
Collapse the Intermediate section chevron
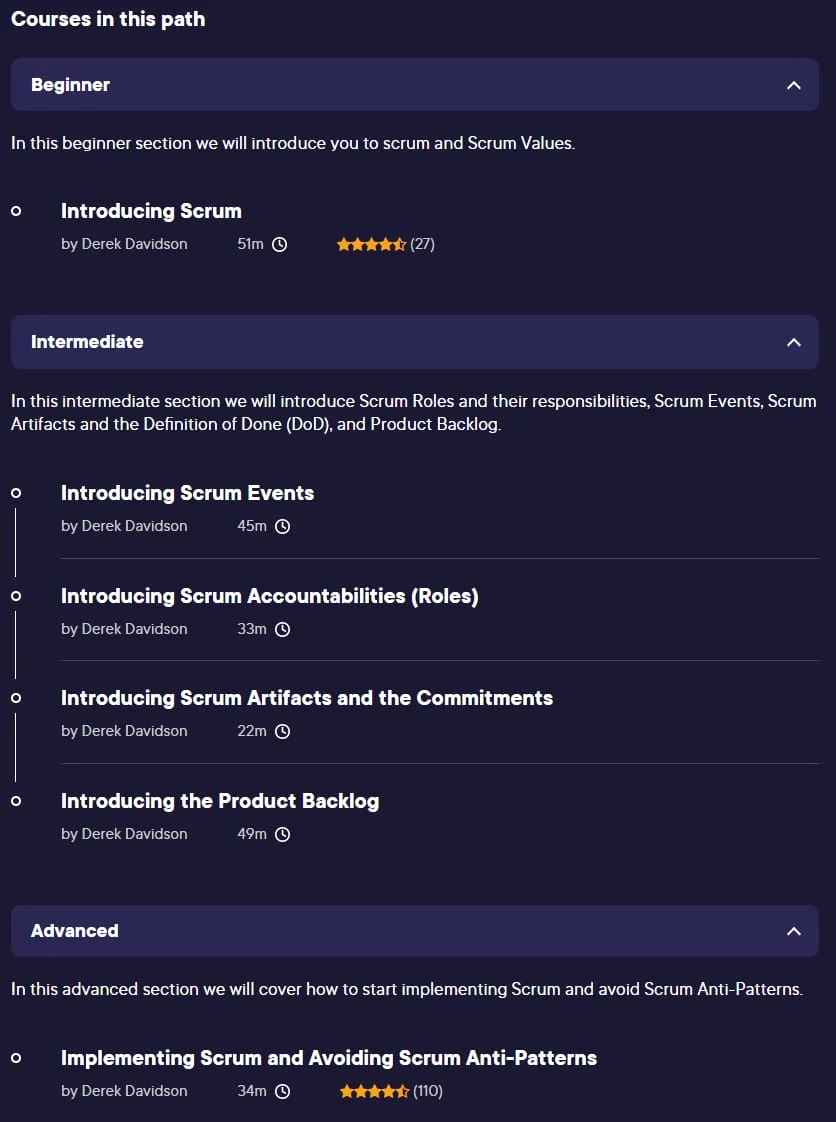(794, 342)
